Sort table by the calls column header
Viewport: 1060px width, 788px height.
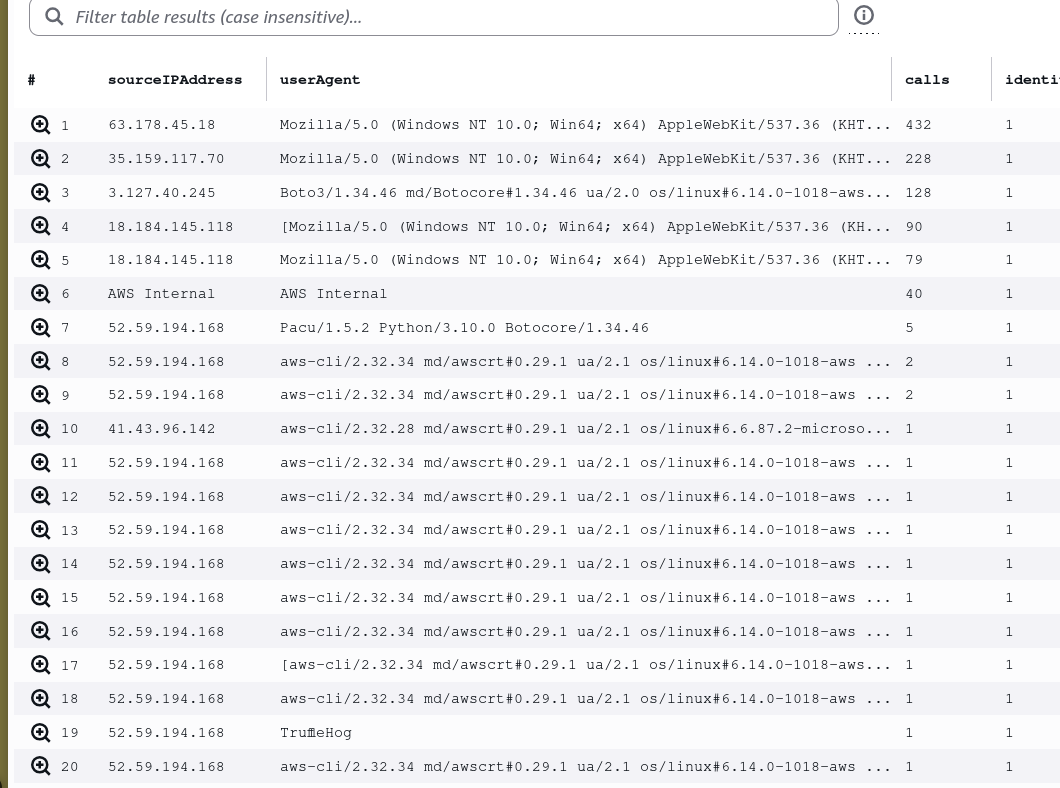click(x=927, y=80)
